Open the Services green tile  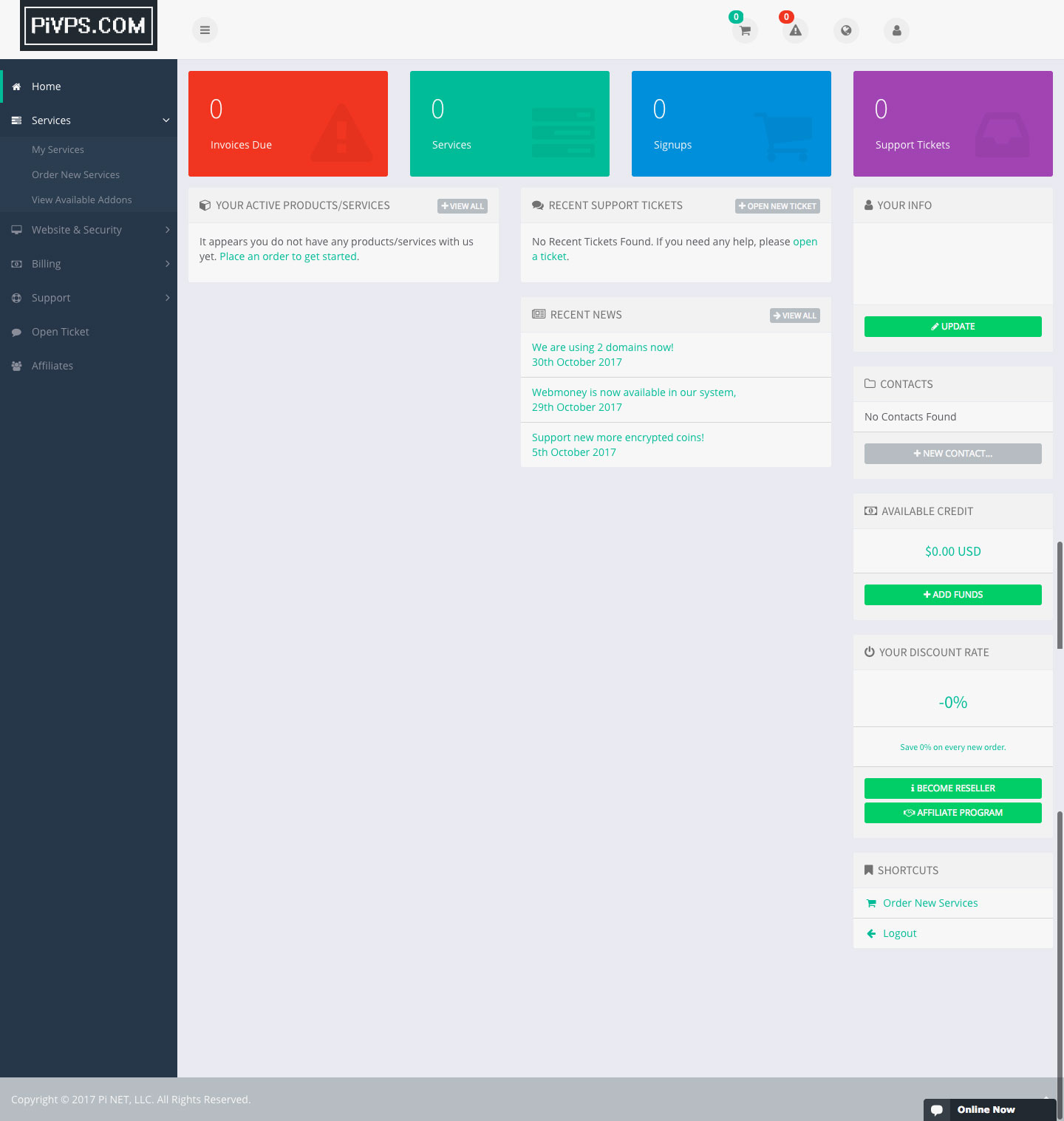[510, 123]
